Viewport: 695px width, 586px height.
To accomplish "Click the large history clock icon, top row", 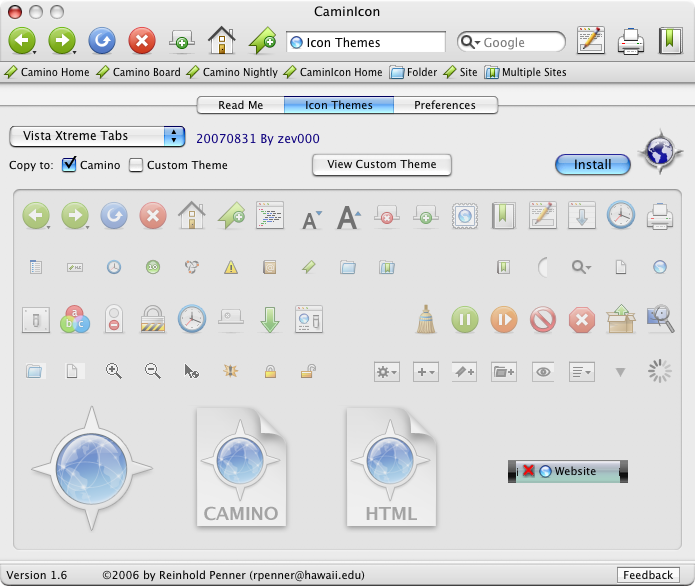I will click(621, 215).
